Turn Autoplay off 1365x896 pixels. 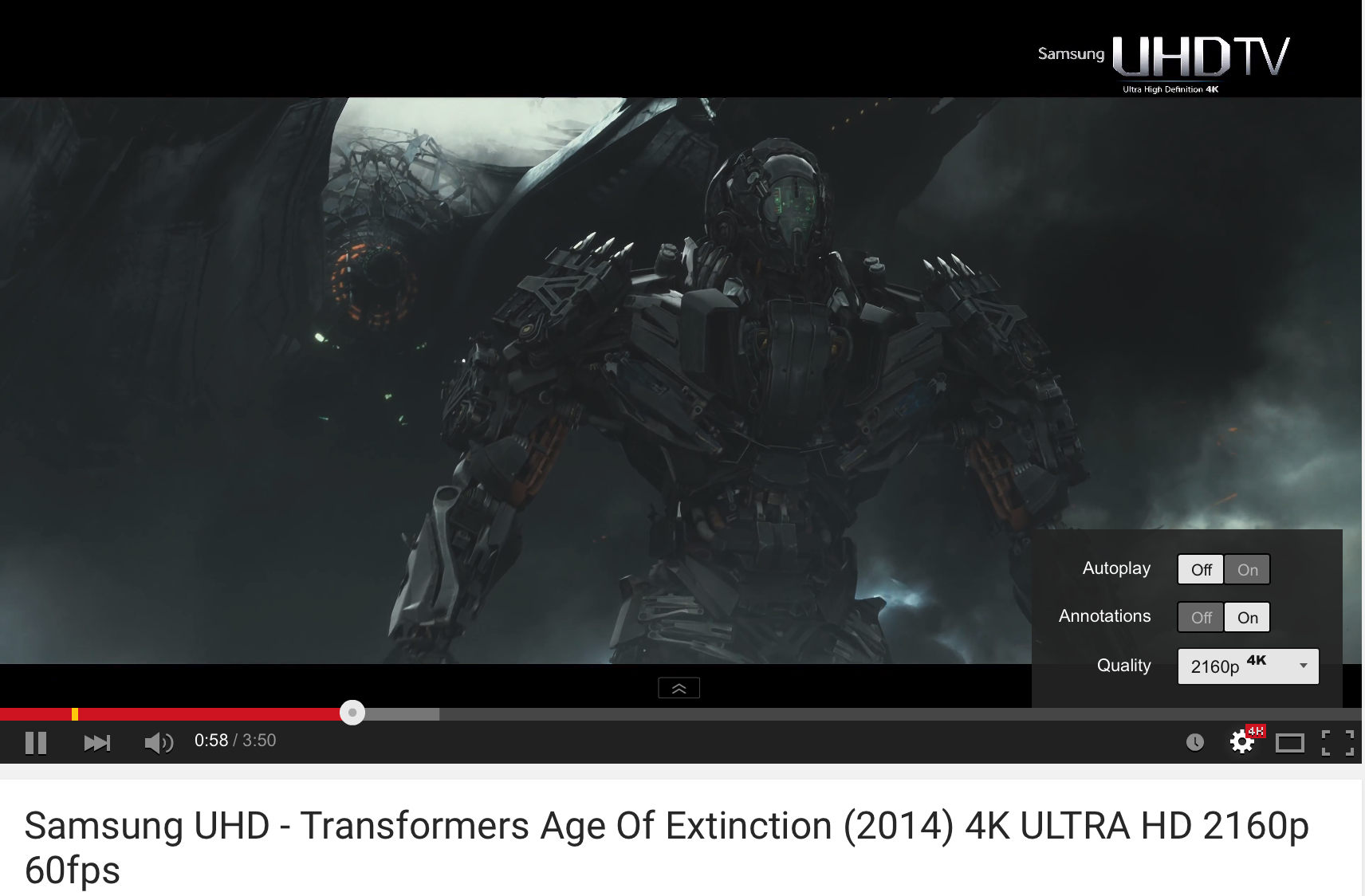(x=1201, y=569)
